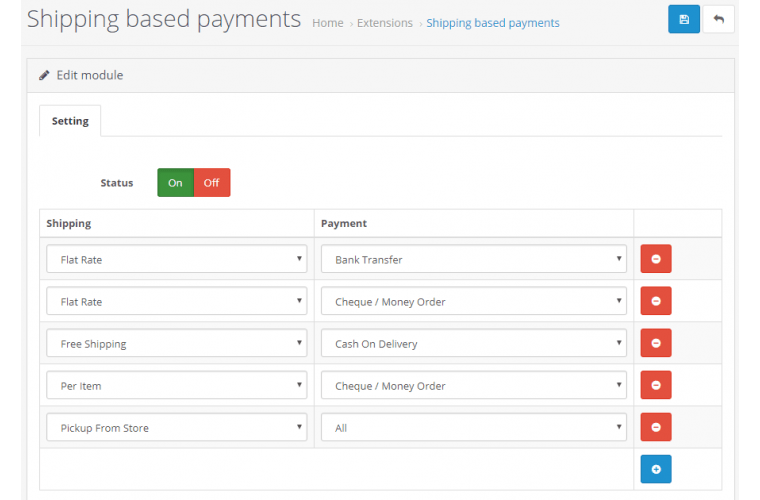
Task: Remove the Per Item row
Action: (656, 385)
